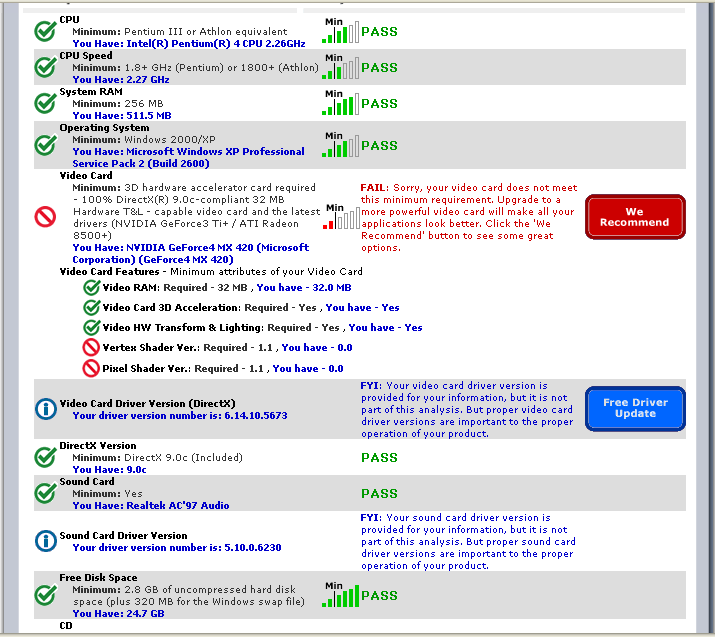This screenshot has height=637, width=715.
Task: Click the green checkmark beside Operating System
Action: click(x=45, y=145)
